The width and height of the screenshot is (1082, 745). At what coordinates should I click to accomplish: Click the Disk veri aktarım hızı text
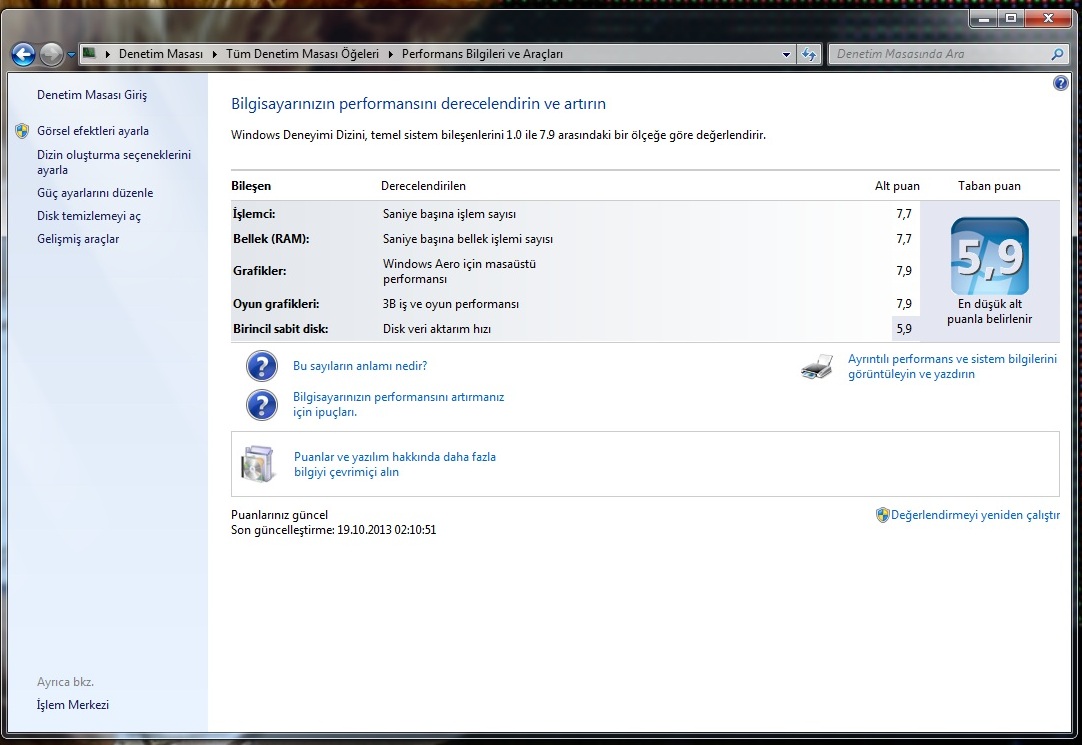point(437,328)
